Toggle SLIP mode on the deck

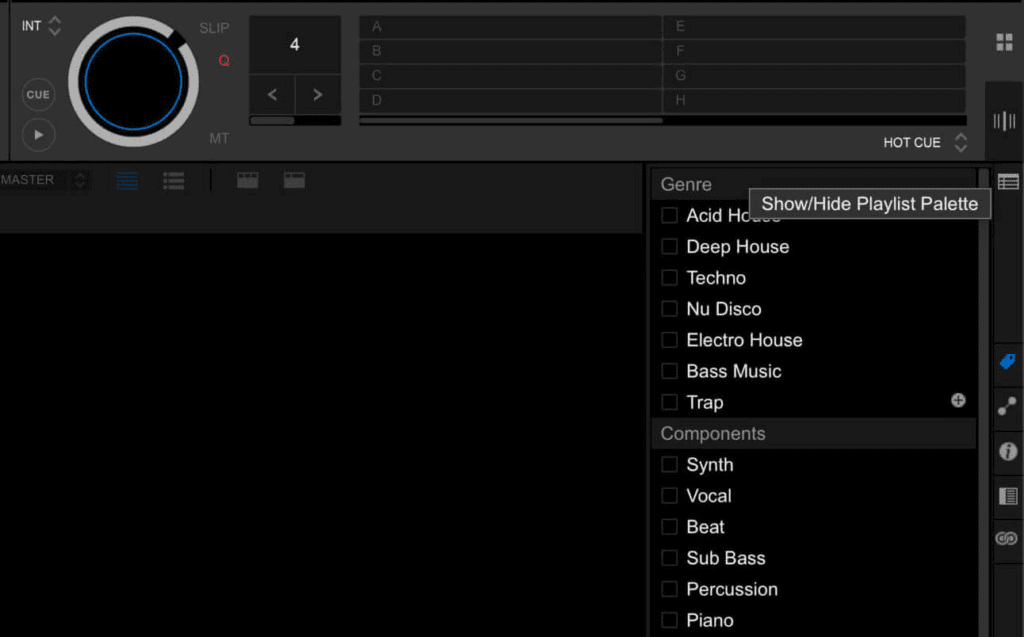point(214,28)
